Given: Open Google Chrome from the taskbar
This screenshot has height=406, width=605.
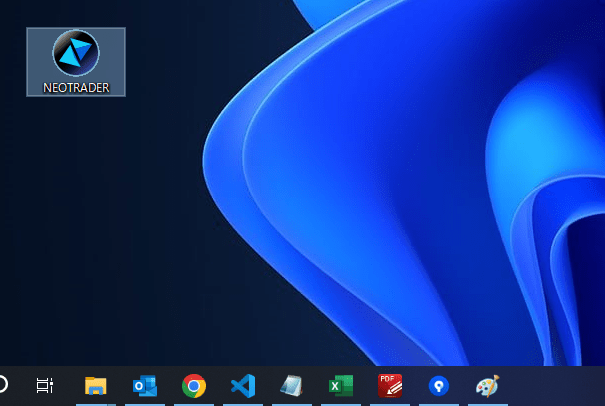Looking at the screenshot, I should (194, 386).
